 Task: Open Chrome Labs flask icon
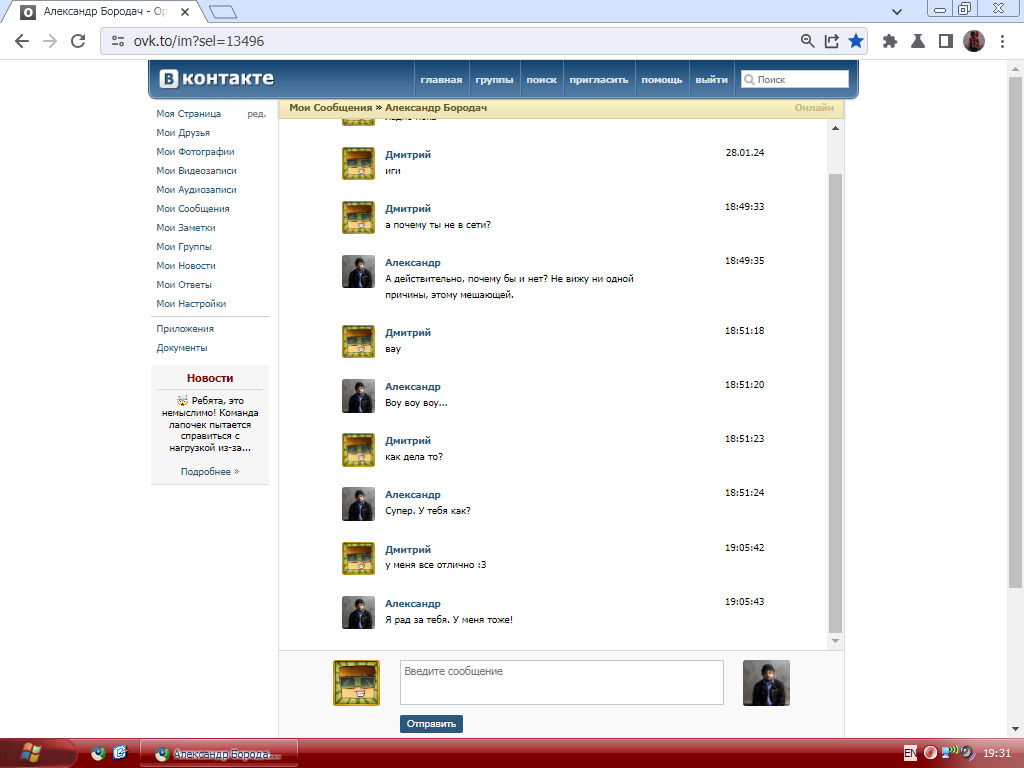pyautogui.click(x=918, y=41)
